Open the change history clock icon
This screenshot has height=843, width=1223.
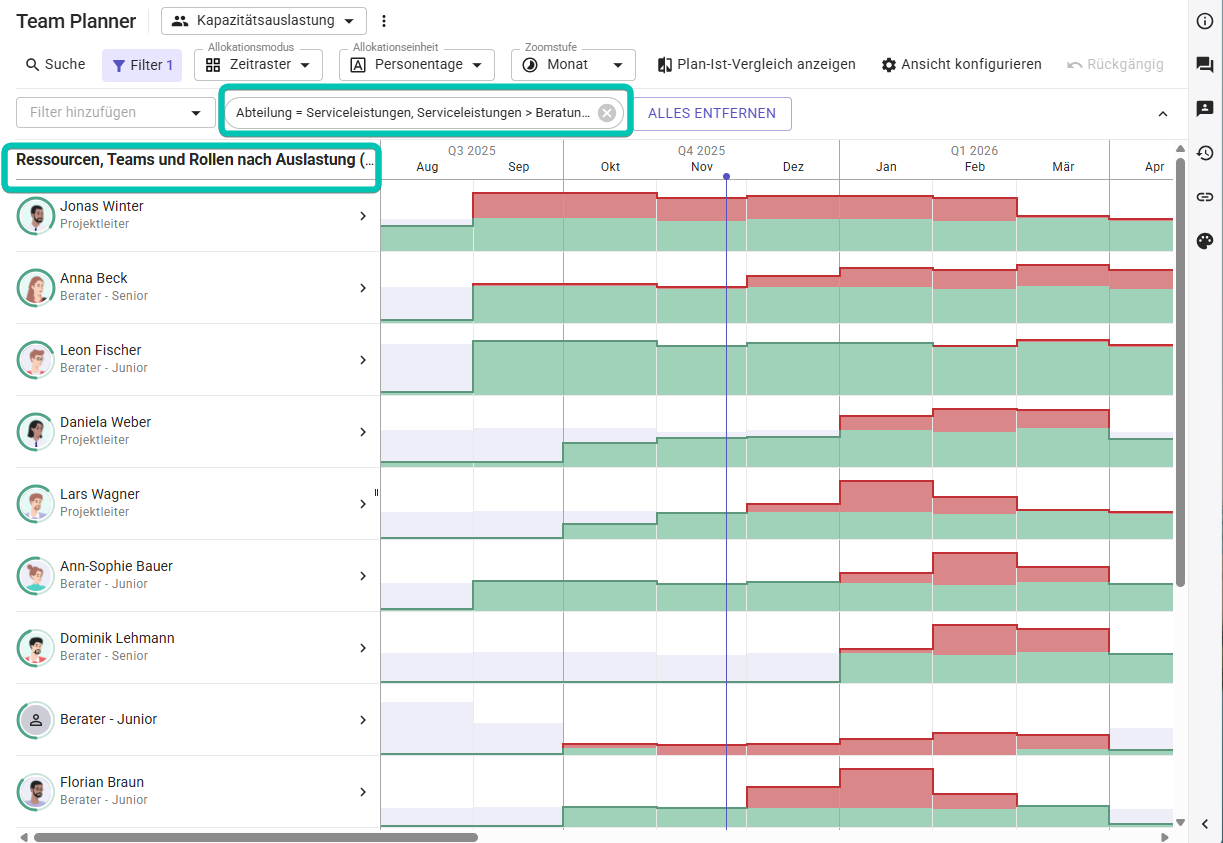click(x=1205, y=153)
